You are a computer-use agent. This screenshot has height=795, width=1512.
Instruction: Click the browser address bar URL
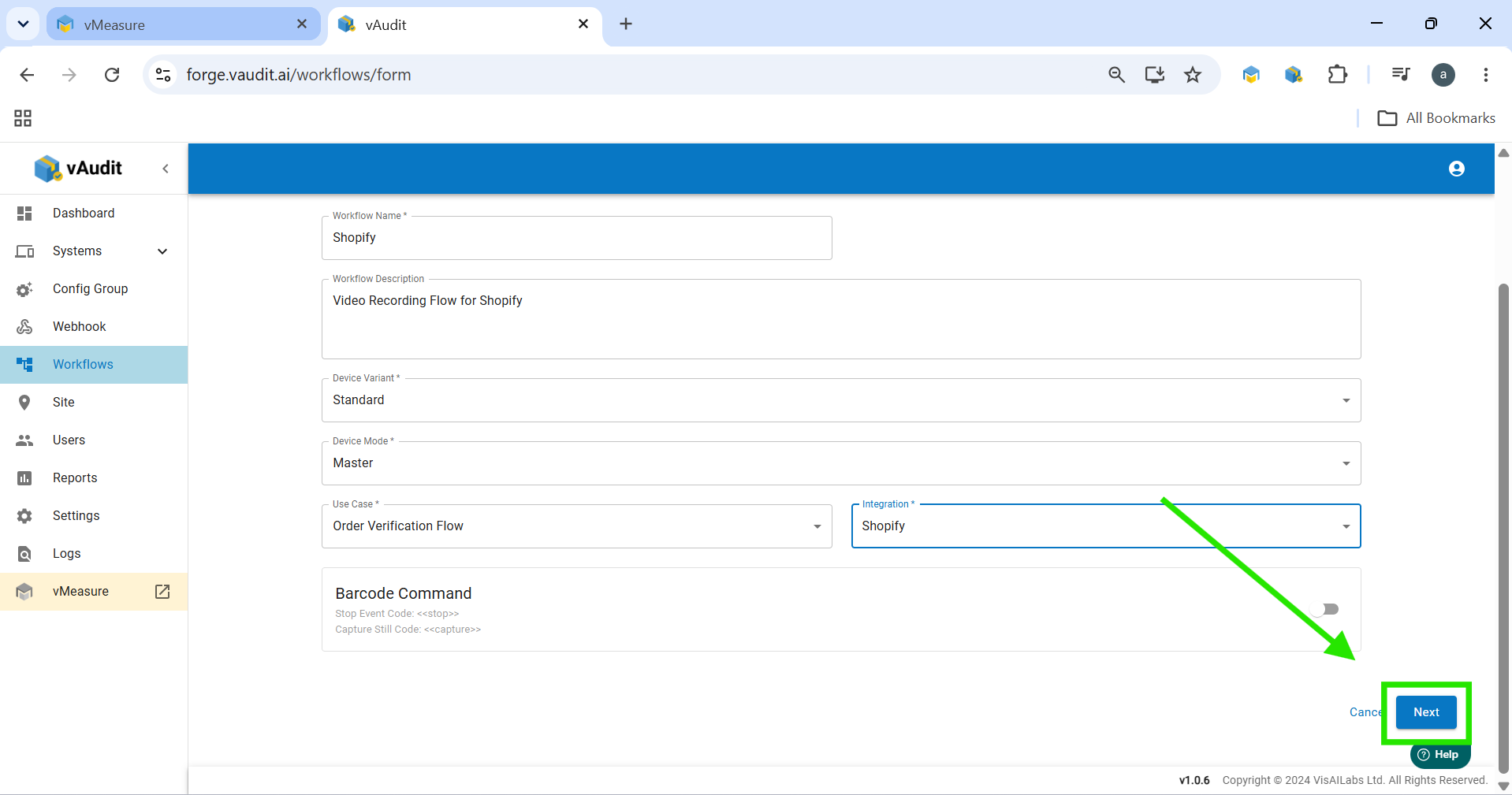[299, 75]
